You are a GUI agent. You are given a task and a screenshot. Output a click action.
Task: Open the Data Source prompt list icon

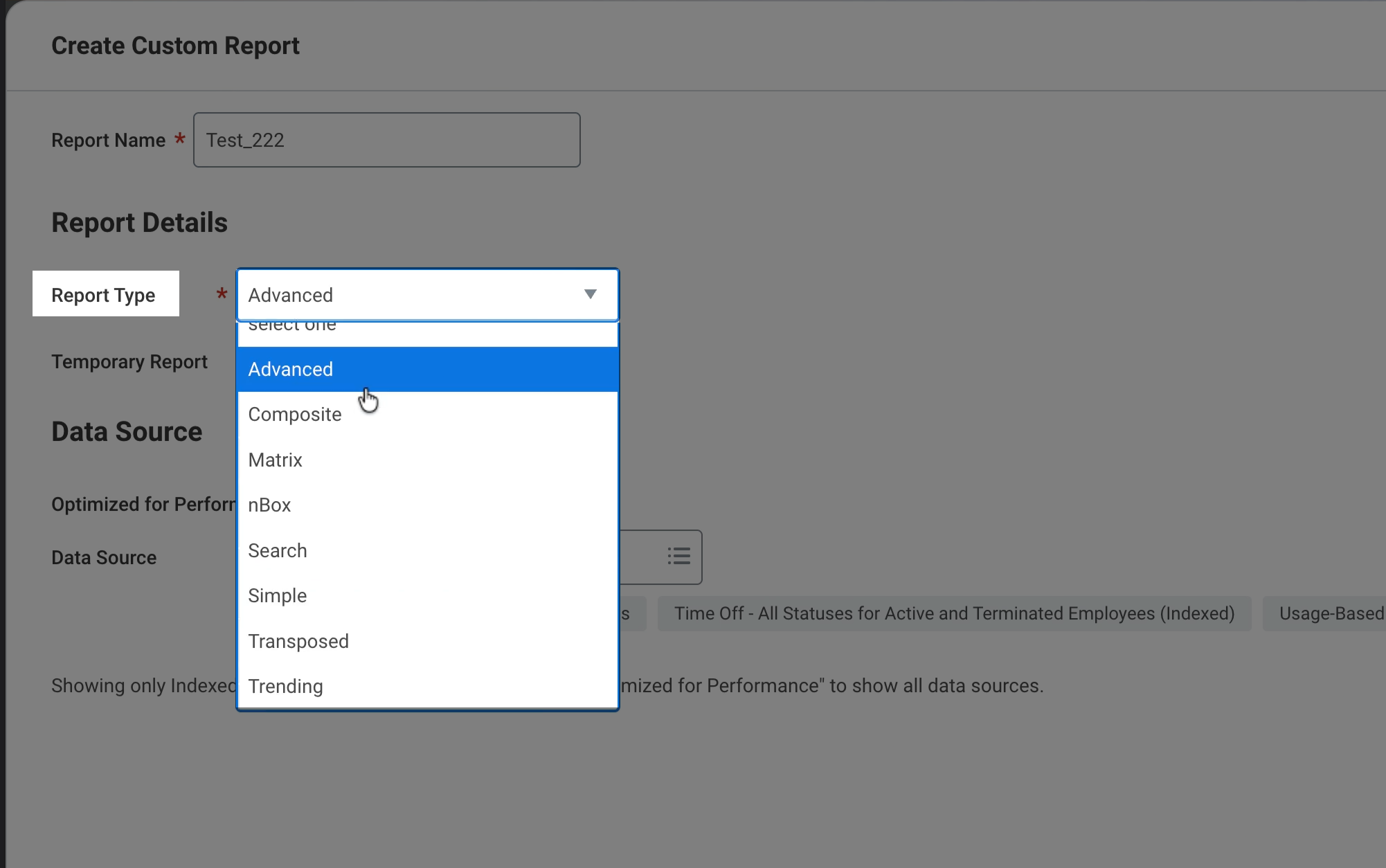coord(678,557)
